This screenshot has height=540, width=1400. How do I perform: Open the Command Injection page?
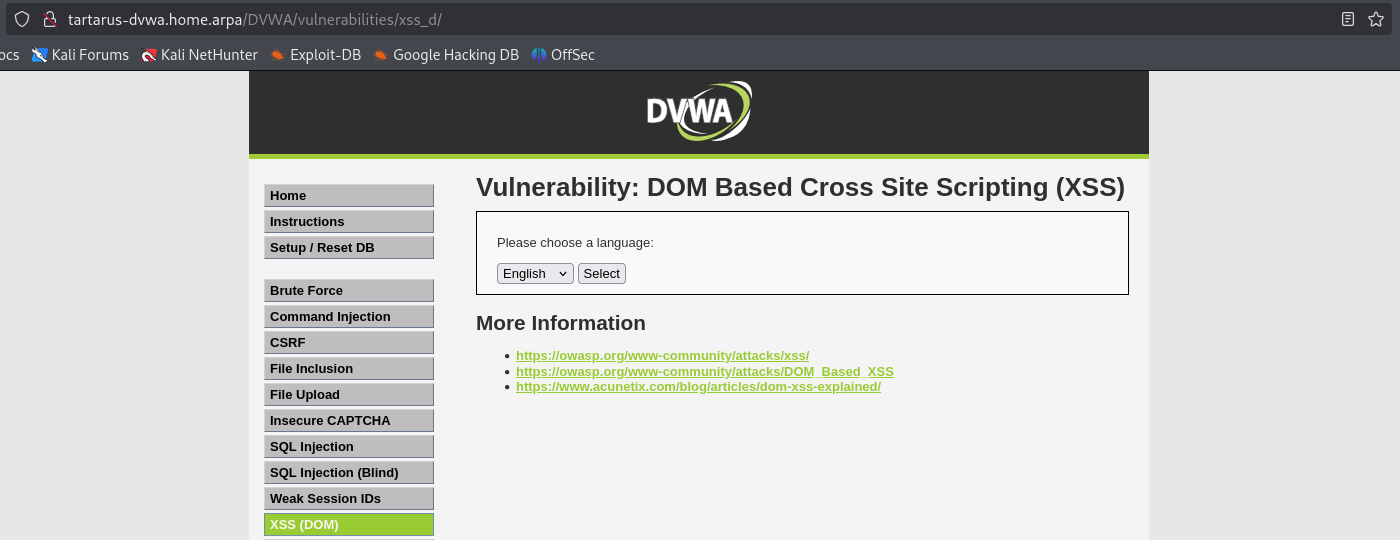(349, 317)
